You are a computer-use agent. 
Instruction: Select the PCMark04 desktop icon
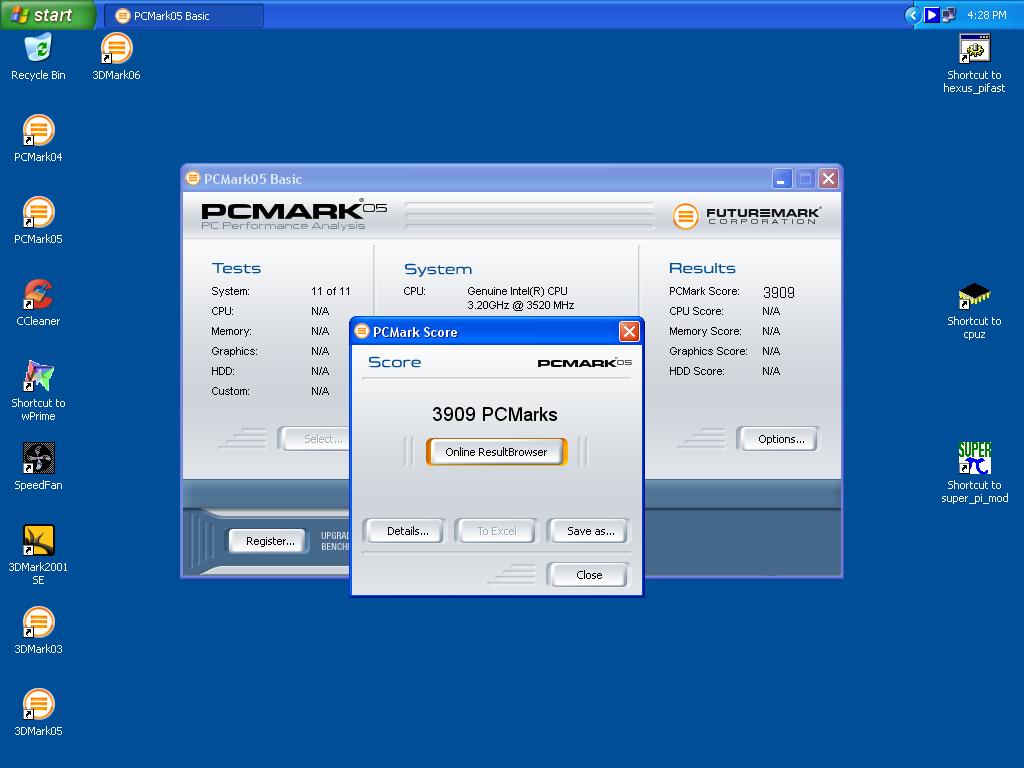click(38, 131)
